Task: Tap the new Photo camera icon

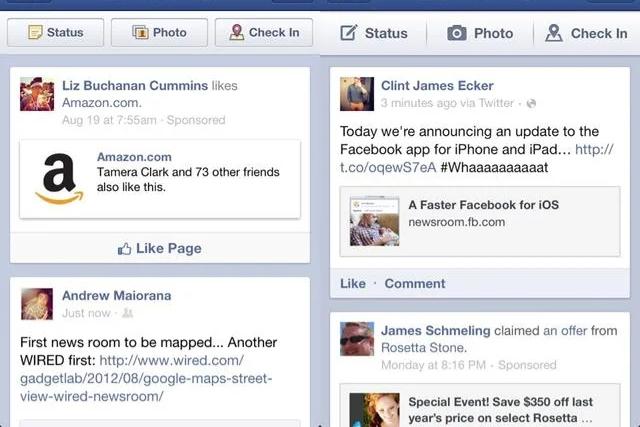Action: (457, 33)
